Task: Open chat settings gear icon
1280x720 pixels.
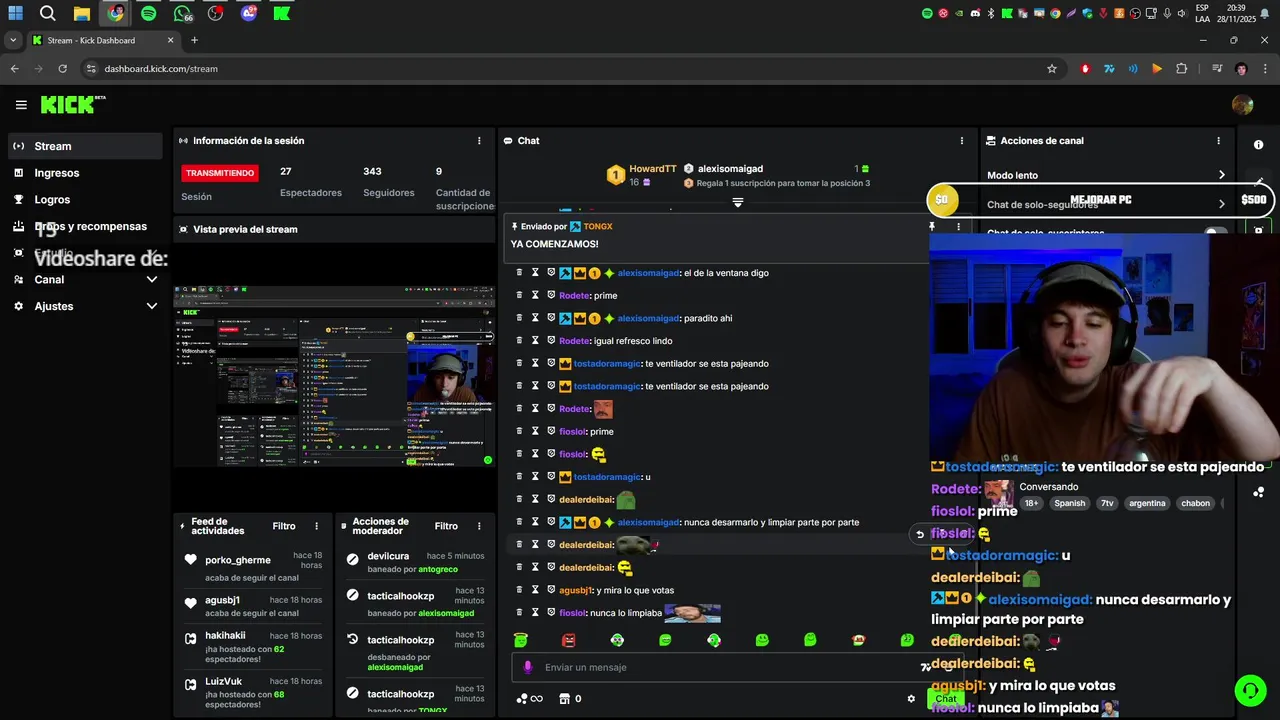Action: point(911,699)
